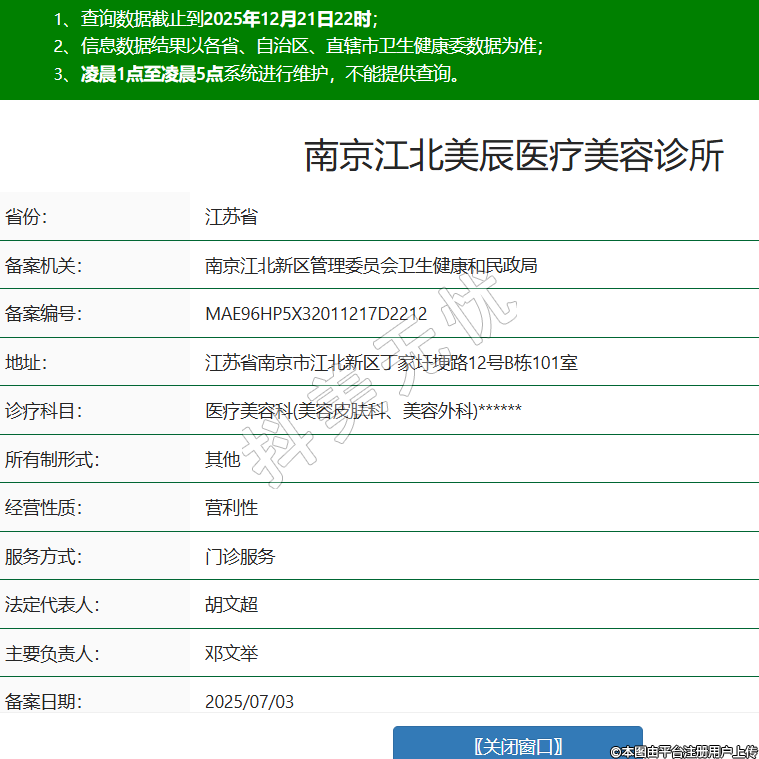Click the 医疗美容科 department value
This screenshot has height=759, width=759.
point(363,411)
